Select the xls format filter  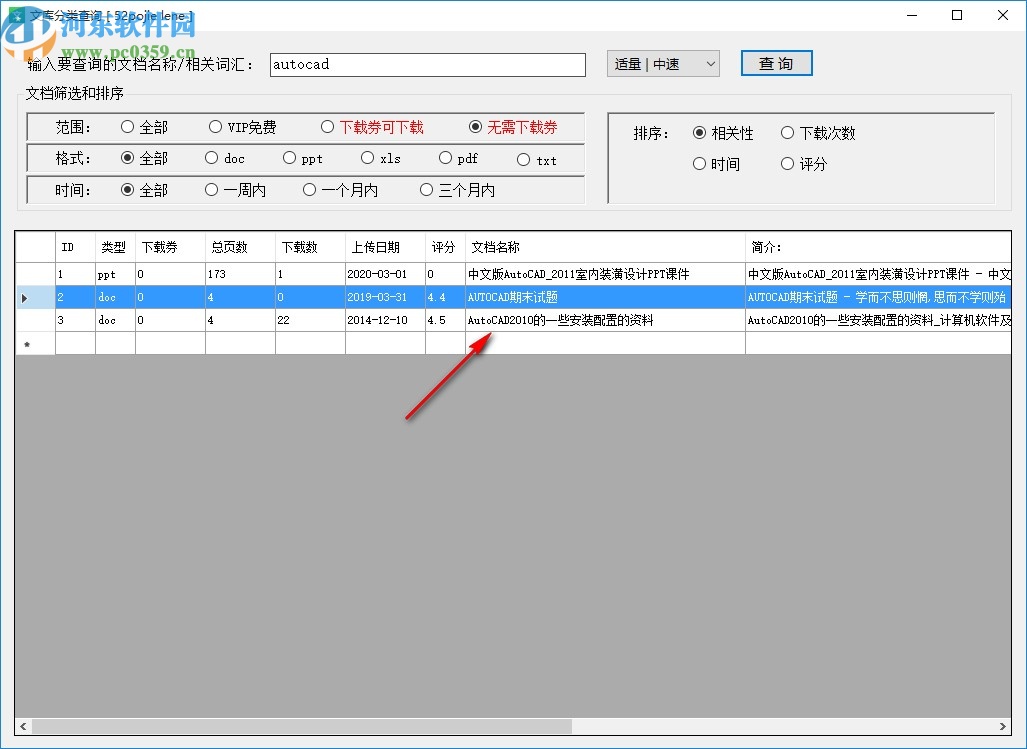[x=368, y=158]
